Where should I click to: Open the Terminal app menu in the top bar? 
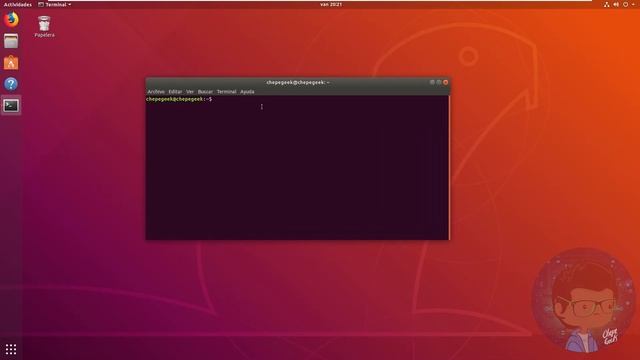click(x=55, y=4)
